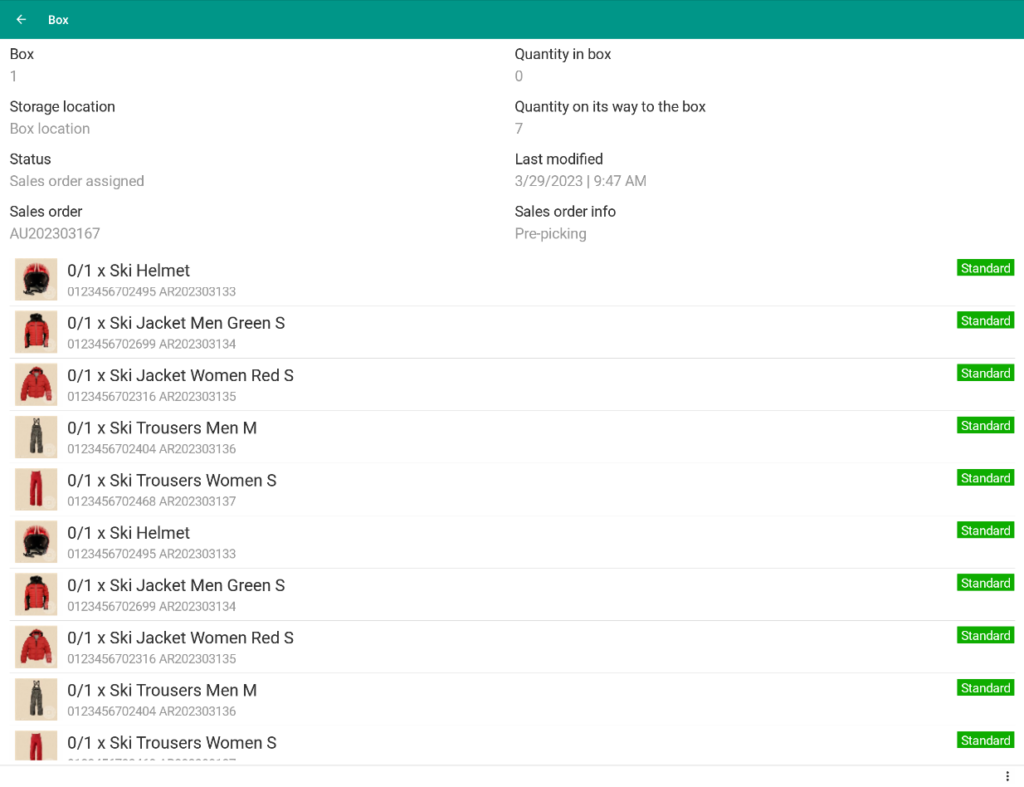1024x787 pixels.
Task: Click the first Ski Jacket Women Red thumbnail
Action: pyautogui.click(x=36, y=384)
